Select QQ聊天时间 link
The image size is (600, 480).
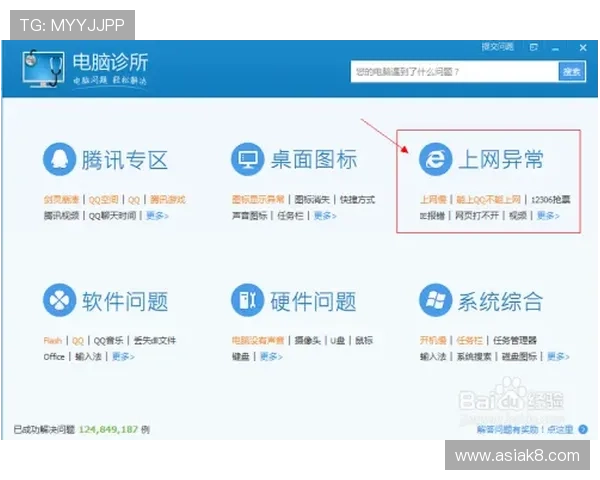[112, 216]
